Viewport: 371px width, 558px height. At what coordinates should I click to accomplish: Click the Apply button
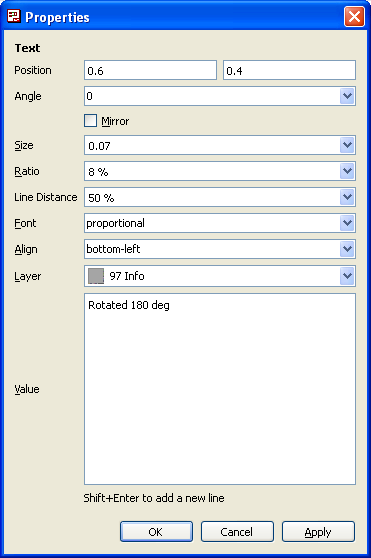318,532
